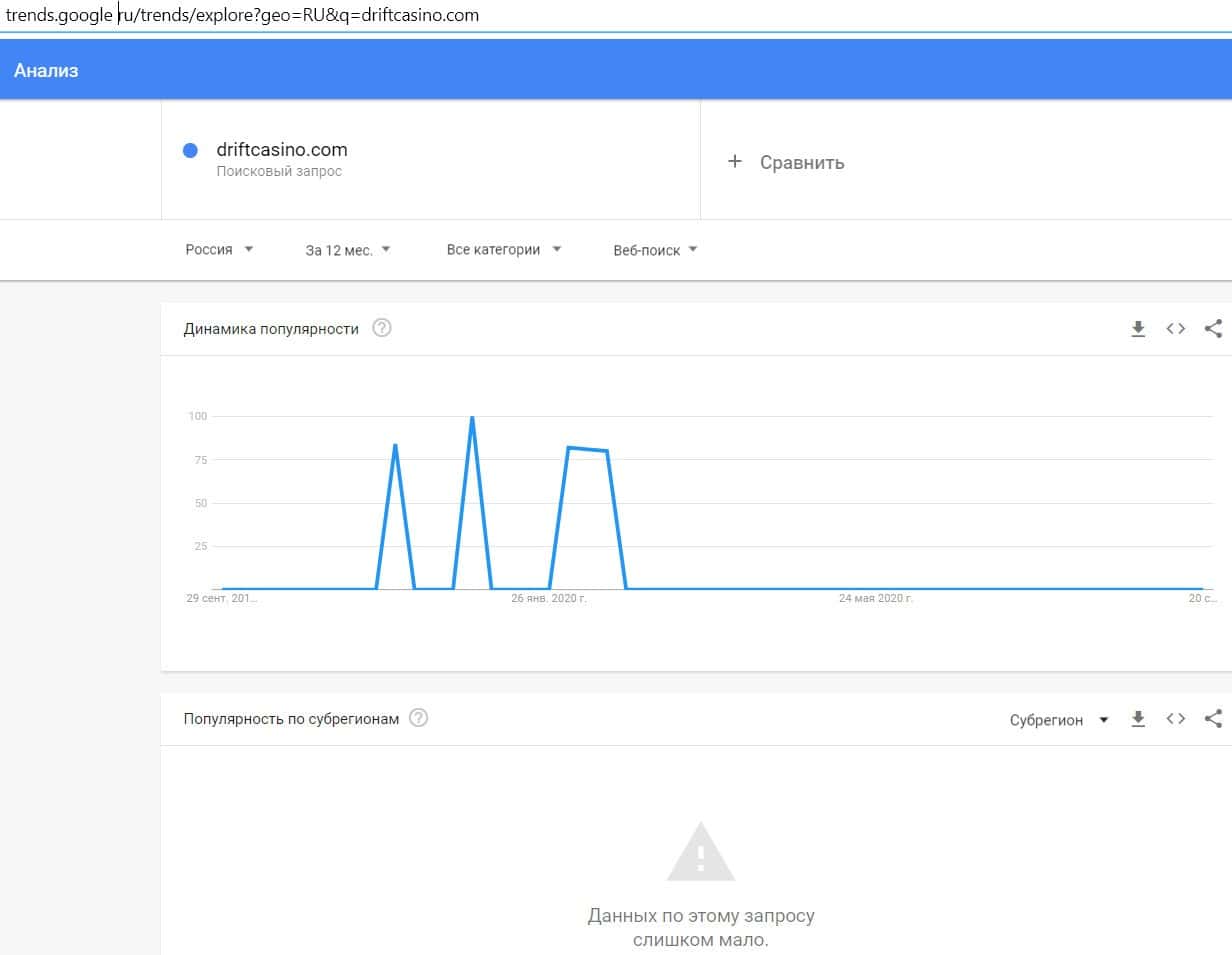Open help icon beside Популярность по субрегионам

click(419, 718)
